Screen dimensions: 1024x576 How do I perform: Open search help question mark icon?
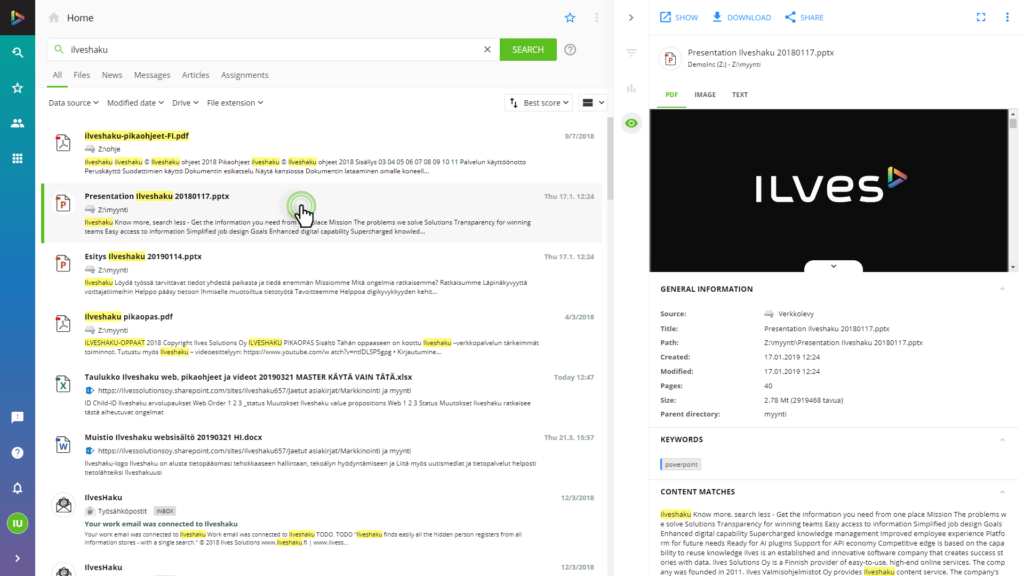(570, 50)
